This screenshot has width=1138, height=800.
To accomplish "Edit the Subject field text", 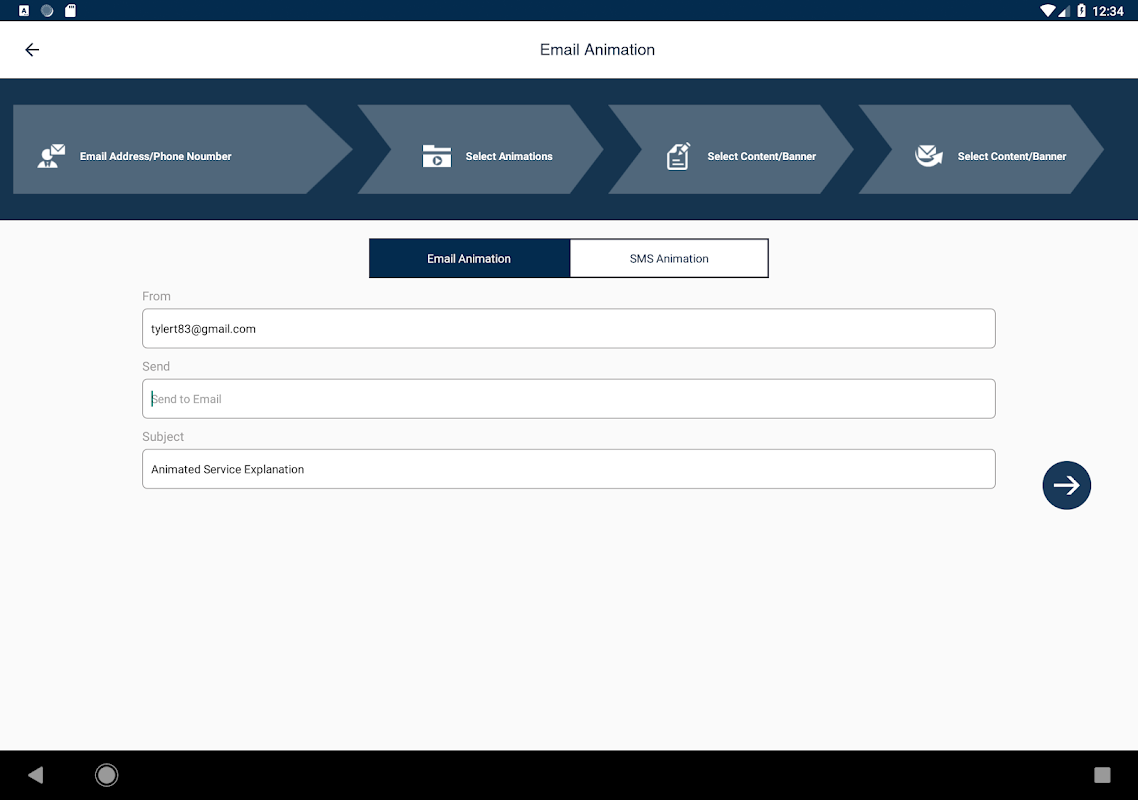I will coord(568,469).
